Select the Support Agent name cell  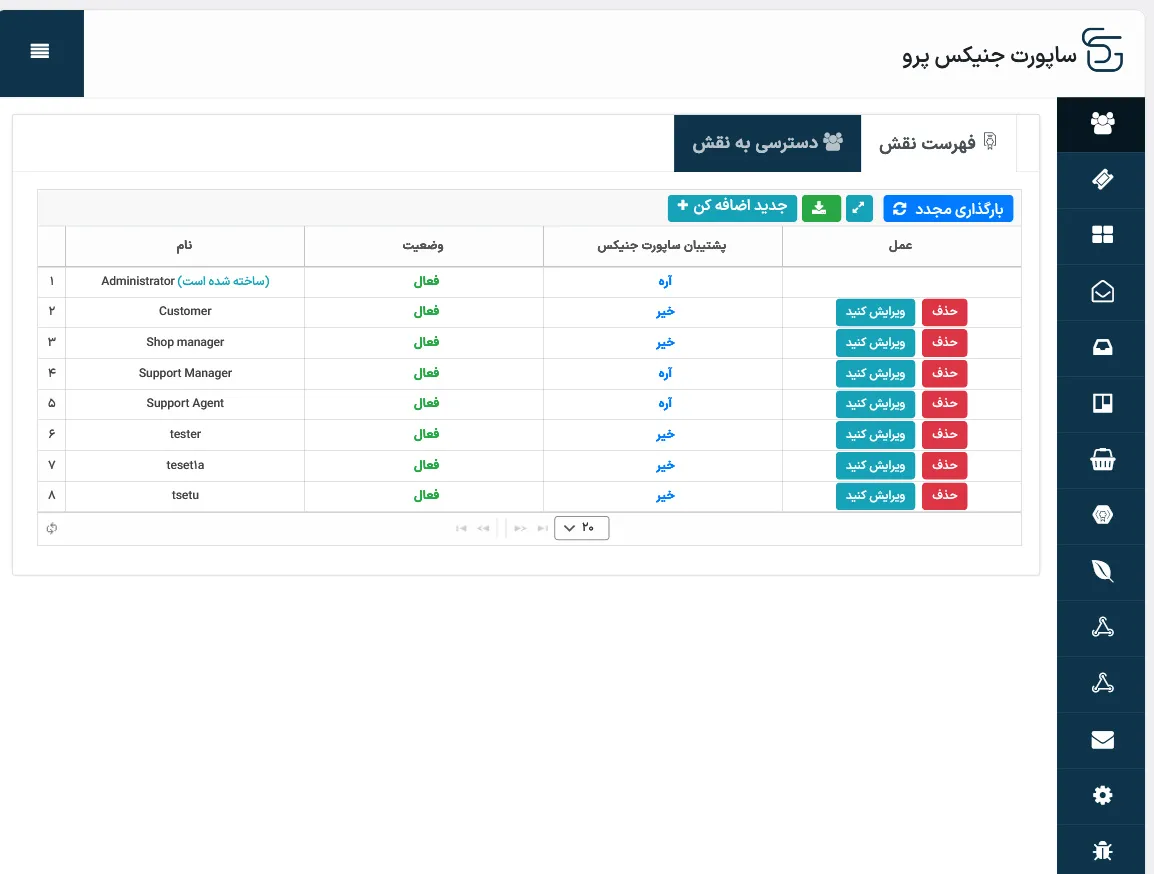coord(185,403)
